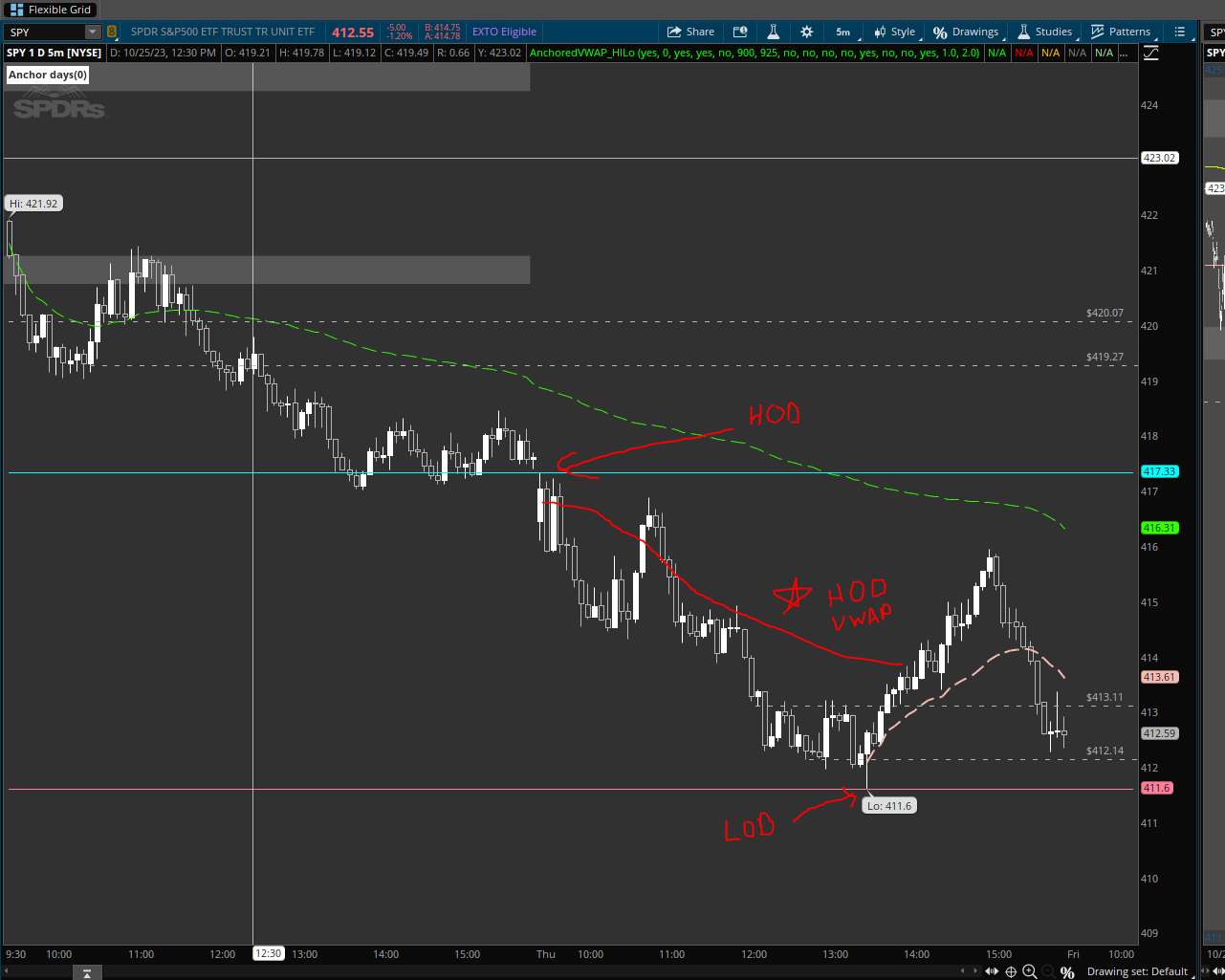
Task: Open the Studies button
Action: (x=1044, y=32)
